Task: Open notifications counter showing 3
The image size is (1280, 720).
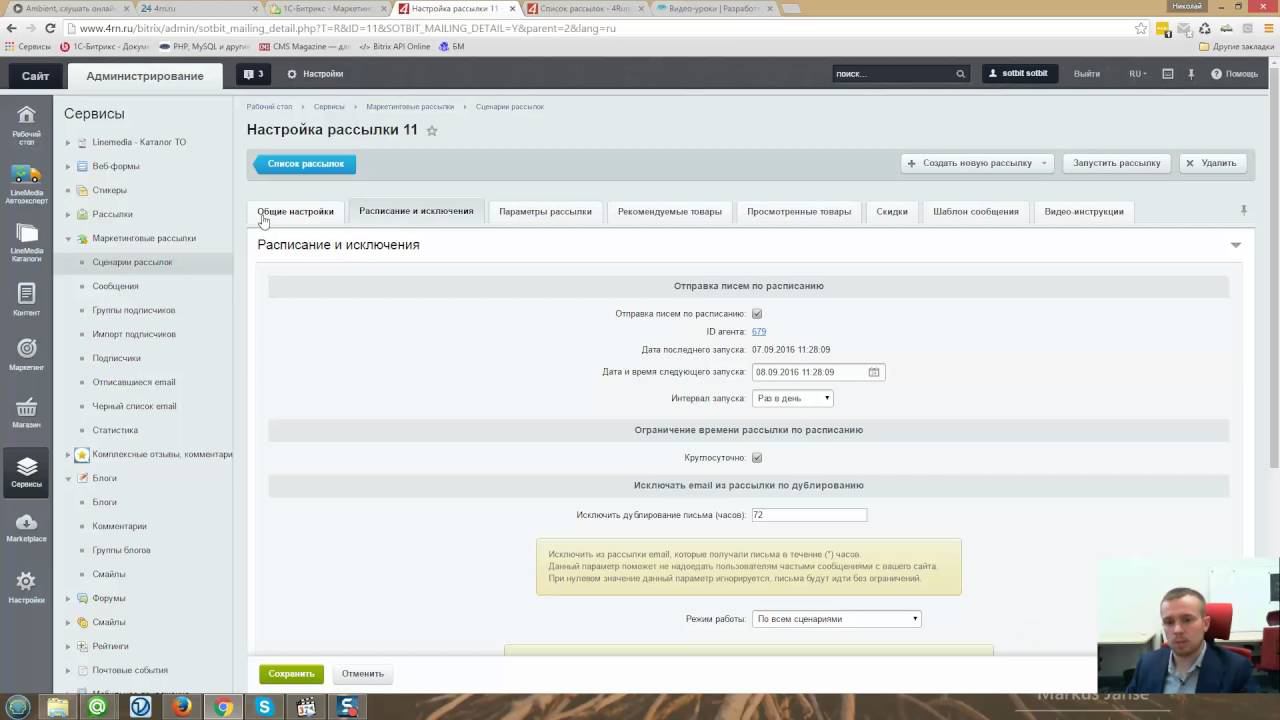Action: (253, 74)
